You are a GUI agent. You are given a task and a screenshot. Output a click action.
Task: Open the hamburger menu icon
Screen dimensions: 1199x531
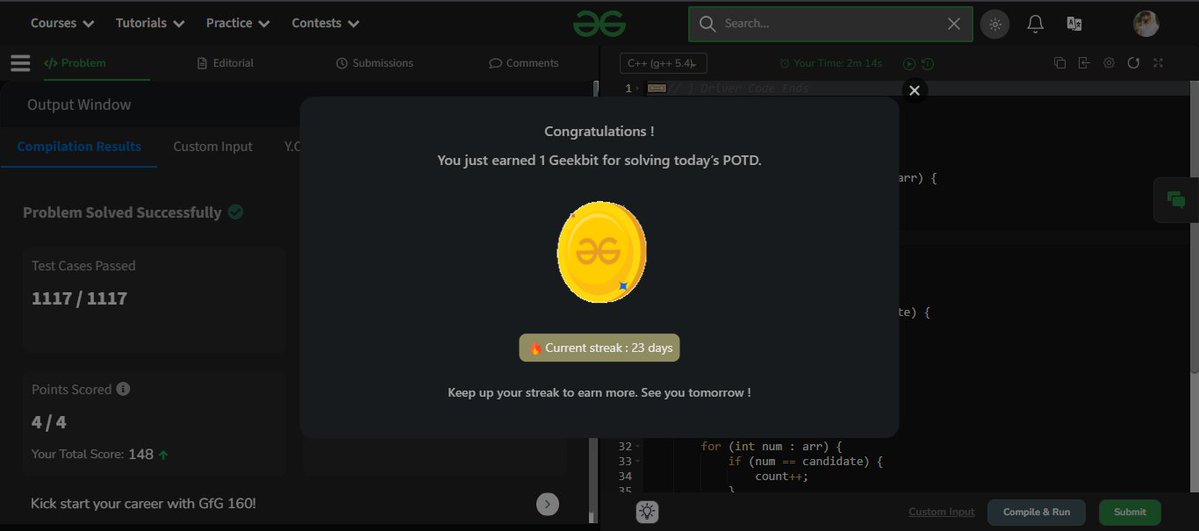21,63
